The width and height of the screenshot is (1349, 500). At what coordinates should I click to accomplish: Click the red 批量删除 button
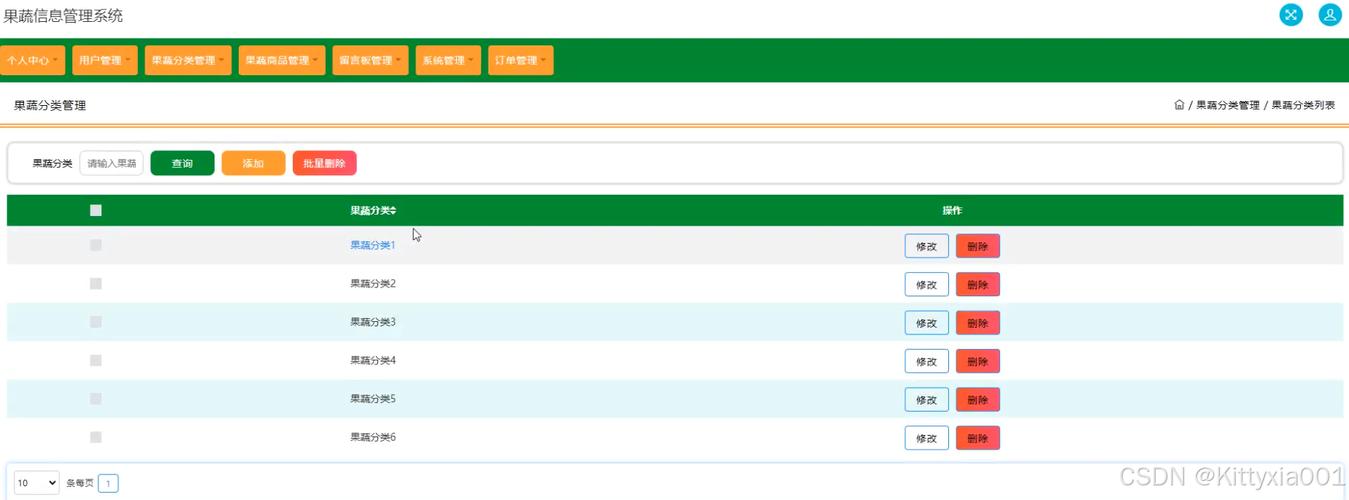click(324, 163)
